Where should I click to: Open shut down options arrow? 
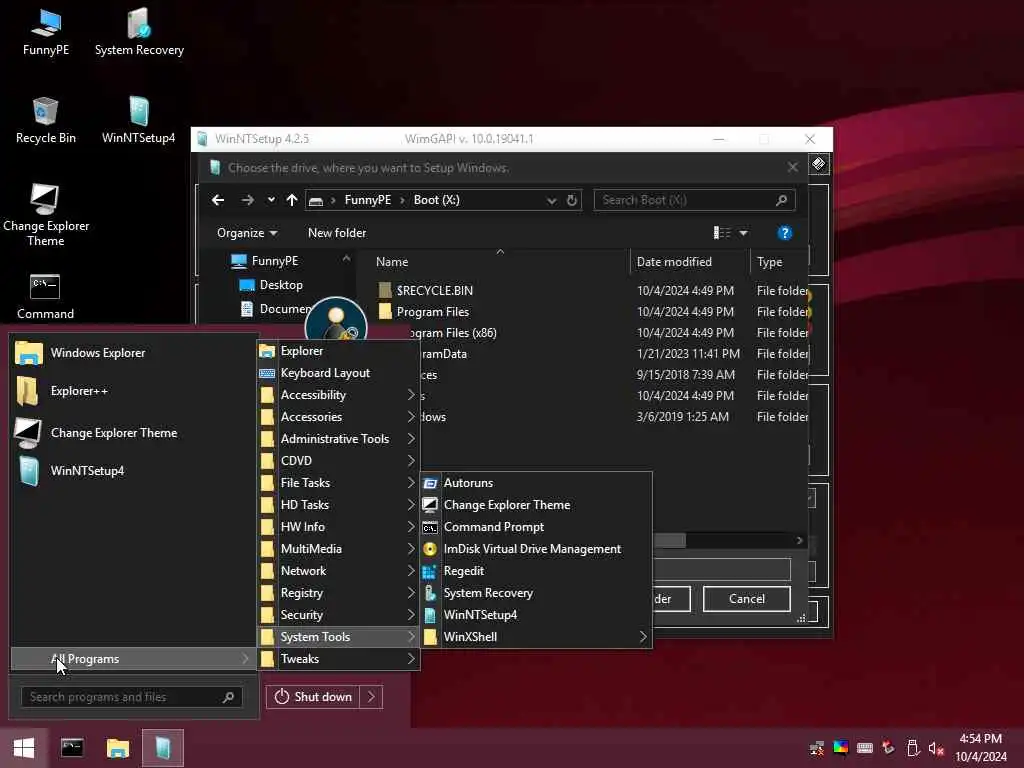coord(371,697)
